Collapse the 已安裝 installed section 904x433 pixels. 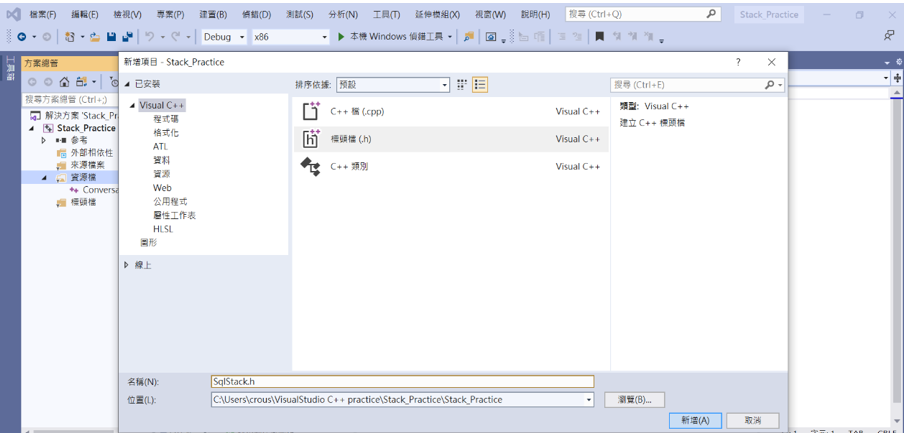(x=127, y=85)
